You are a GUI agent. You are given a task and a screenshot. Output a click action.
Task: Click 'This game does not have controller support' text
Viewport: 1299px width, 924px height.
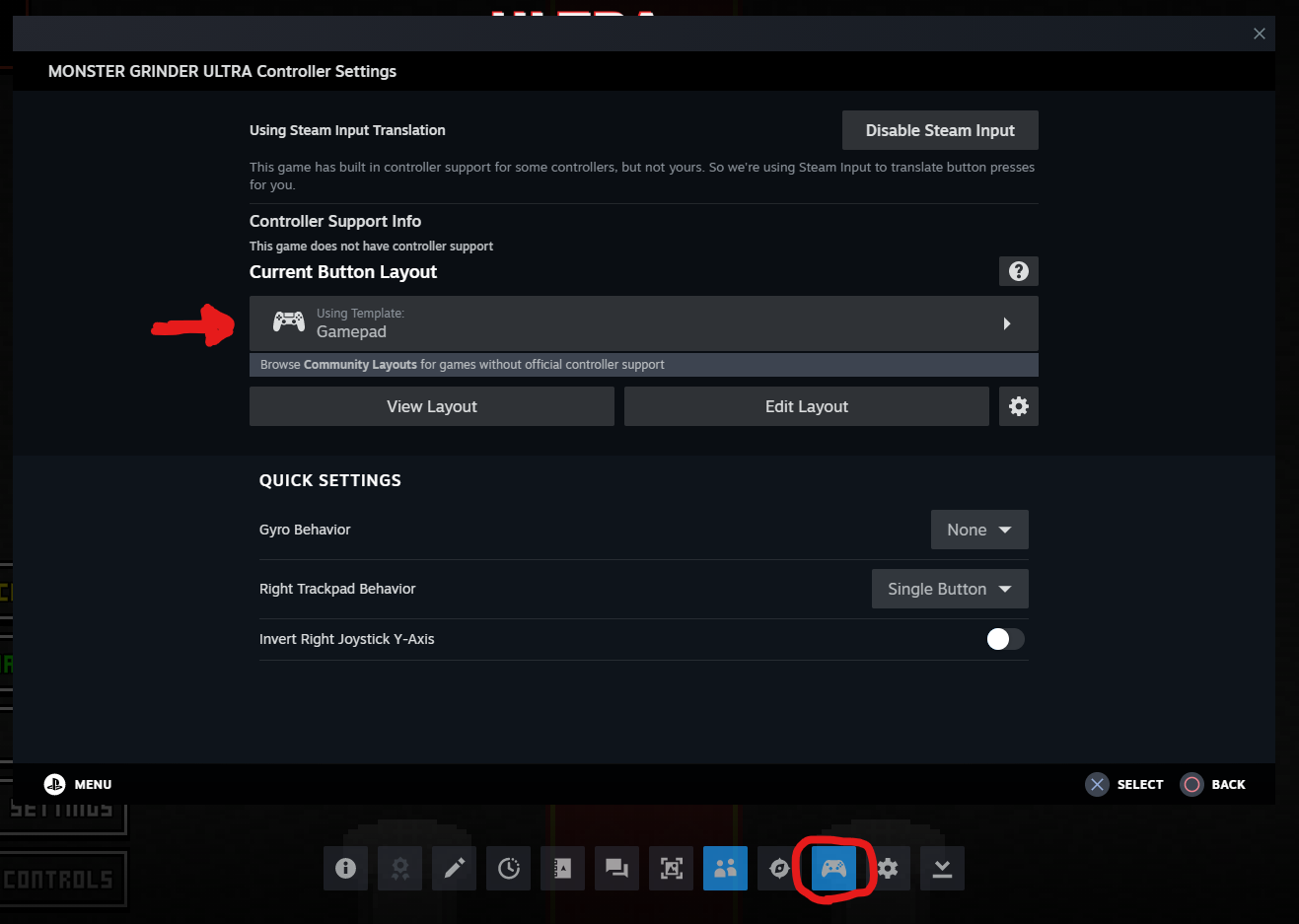(x=371, y=247)
